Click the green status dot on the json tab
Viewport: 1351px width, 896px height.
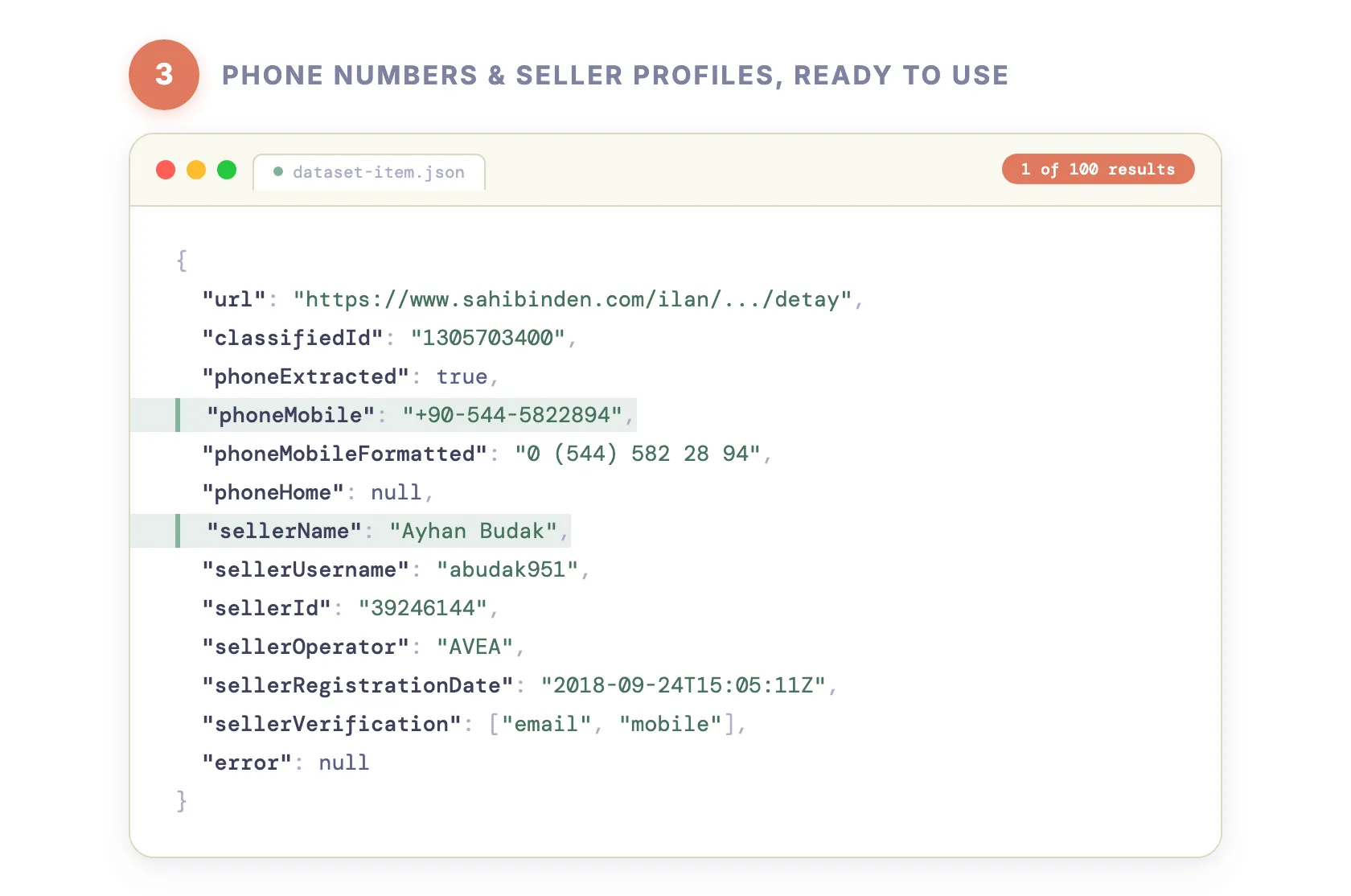(278, 171)
